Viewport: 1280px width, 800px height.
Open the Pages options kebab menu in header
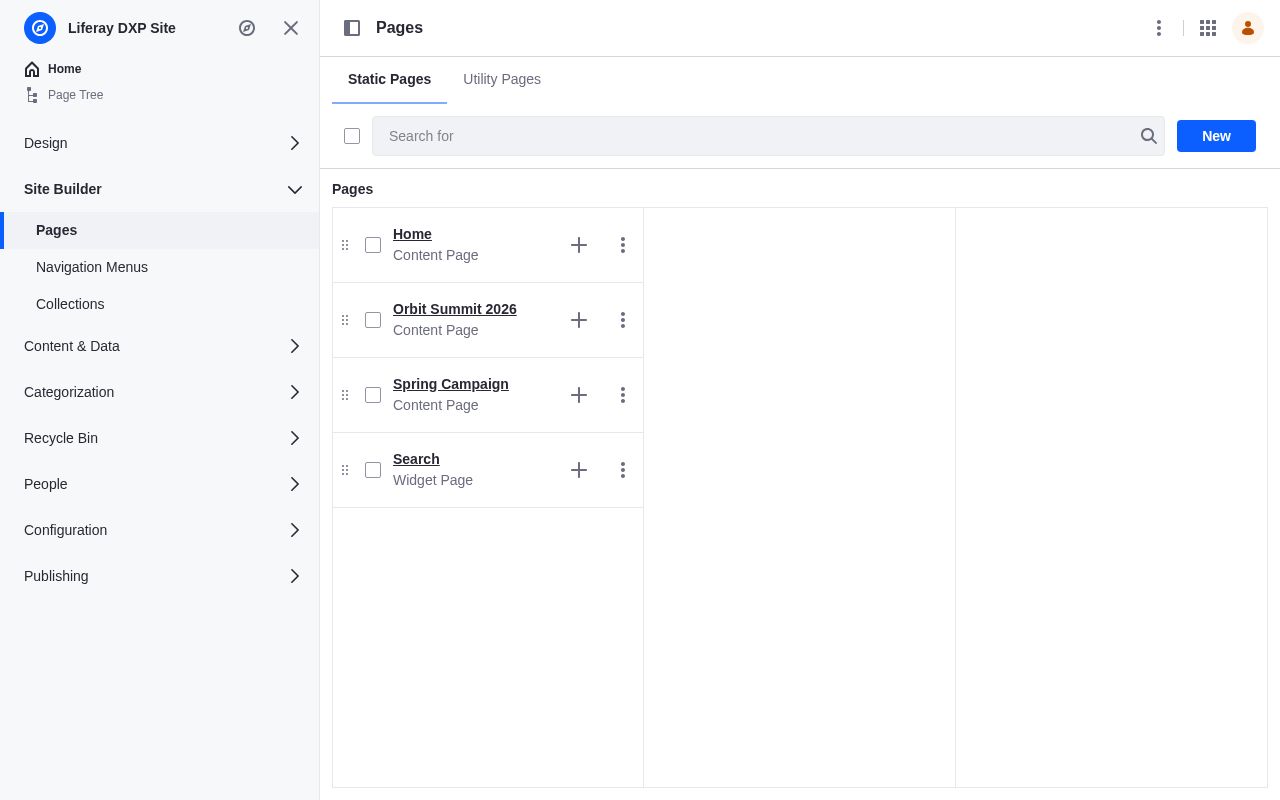1159,28
